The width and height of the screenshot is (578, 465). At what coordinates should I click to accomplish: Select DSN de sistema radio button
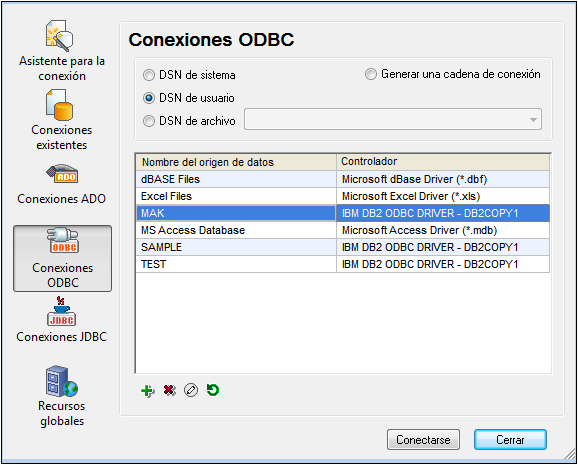tap(149, 75)
